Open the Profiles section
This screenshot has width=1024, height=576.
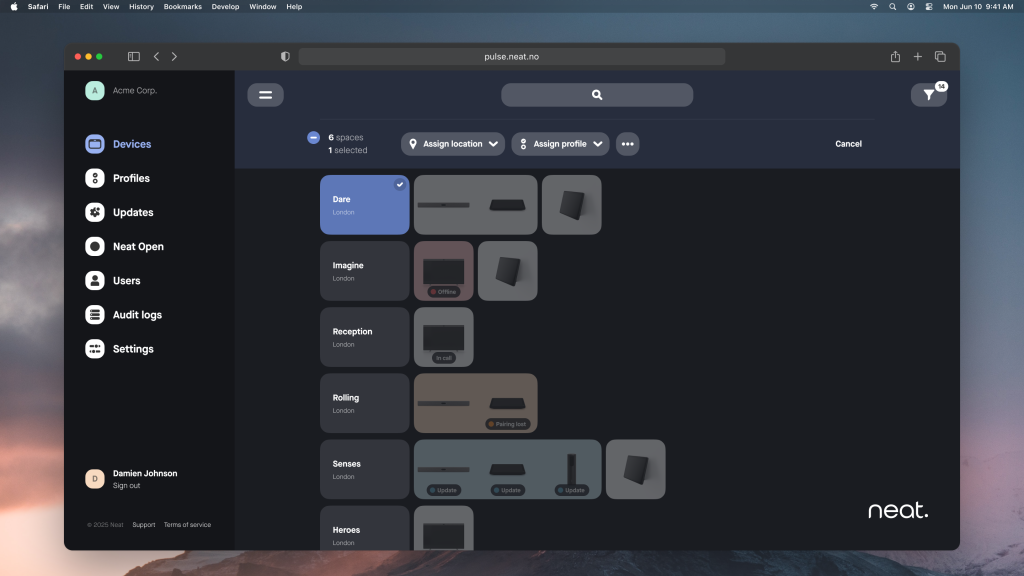pyautogui.click(x=118, y=178)
